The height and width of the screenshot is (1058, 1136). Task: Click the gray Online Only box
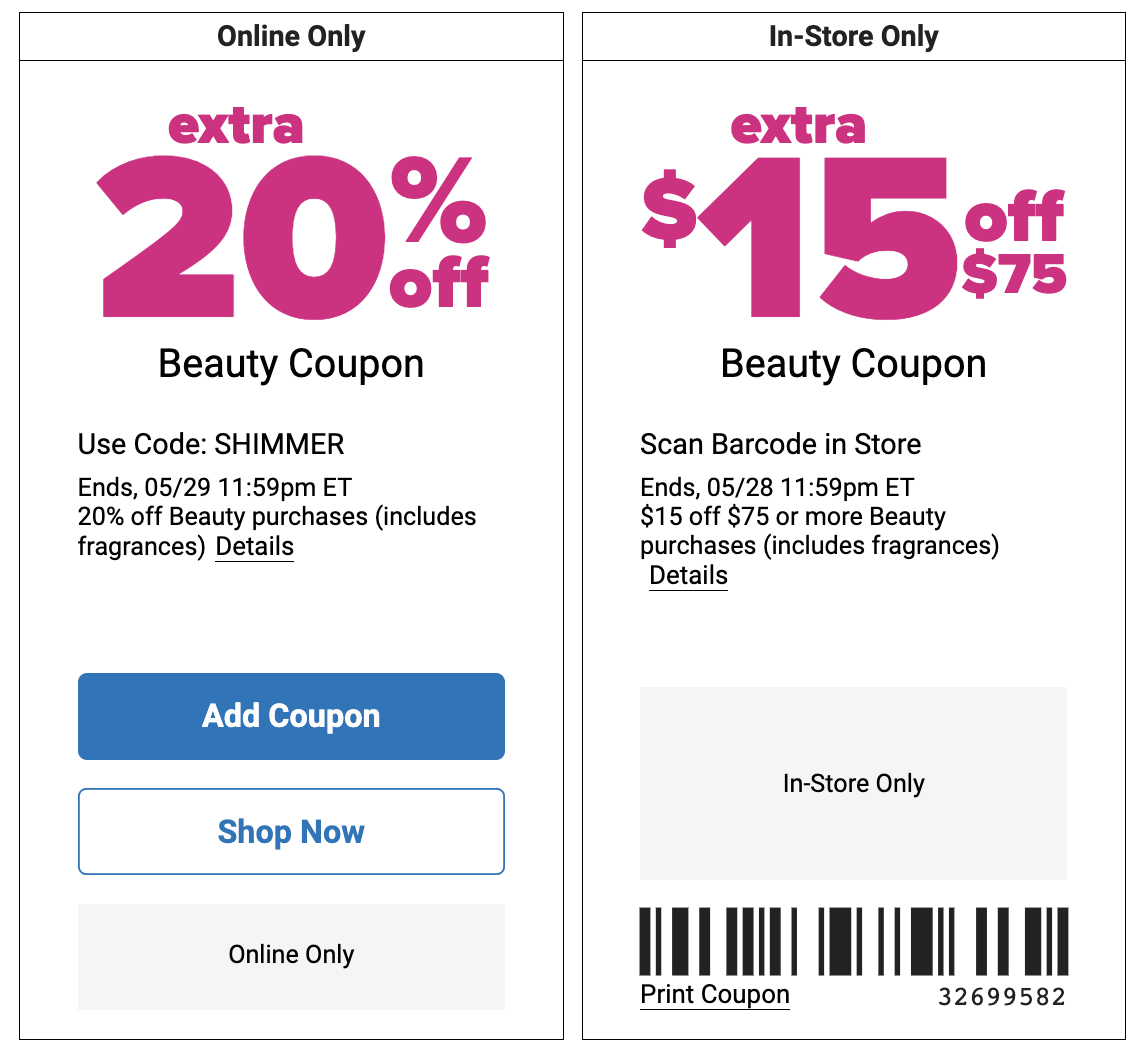(x=291, y=956)
